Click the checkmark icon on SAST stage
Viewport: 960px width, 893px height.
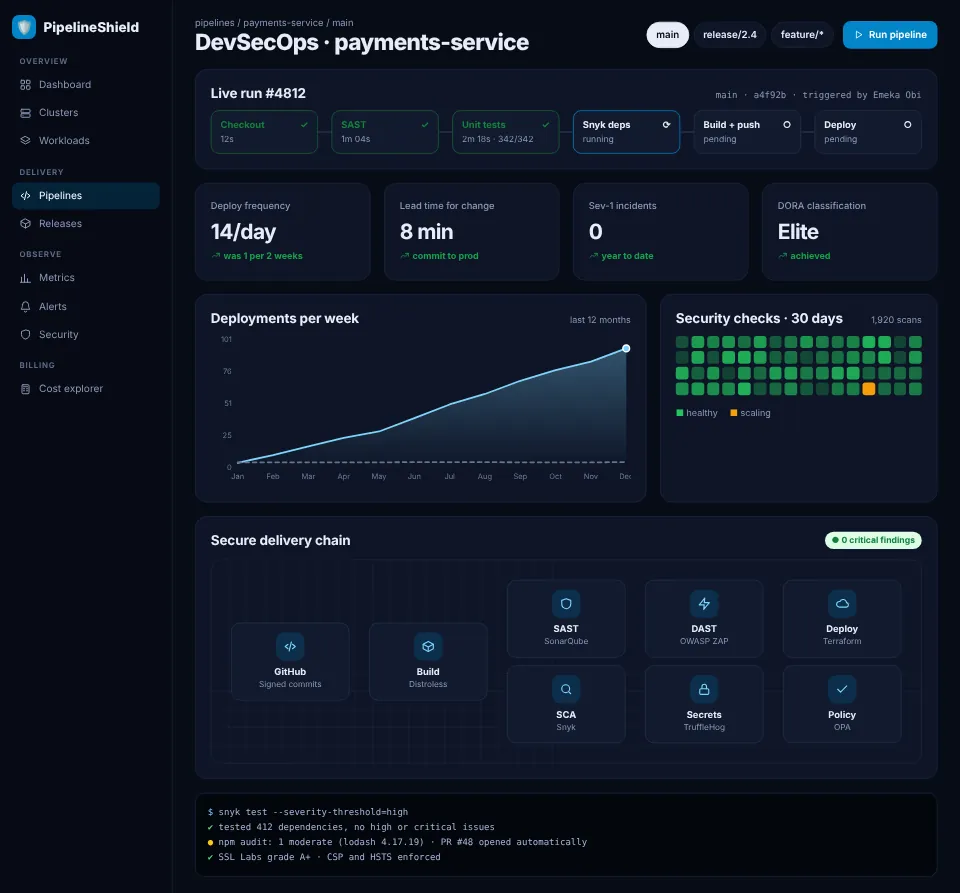tap(425, 124)
